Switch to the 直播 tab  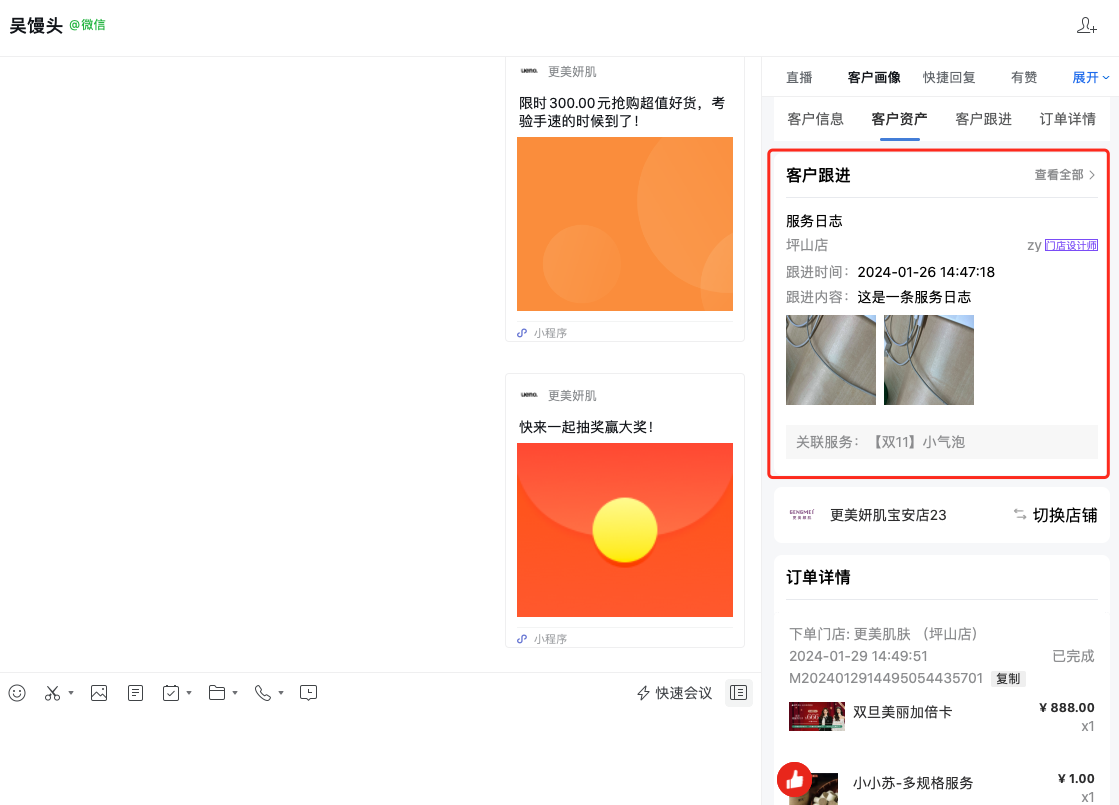(x=799, y=77)
